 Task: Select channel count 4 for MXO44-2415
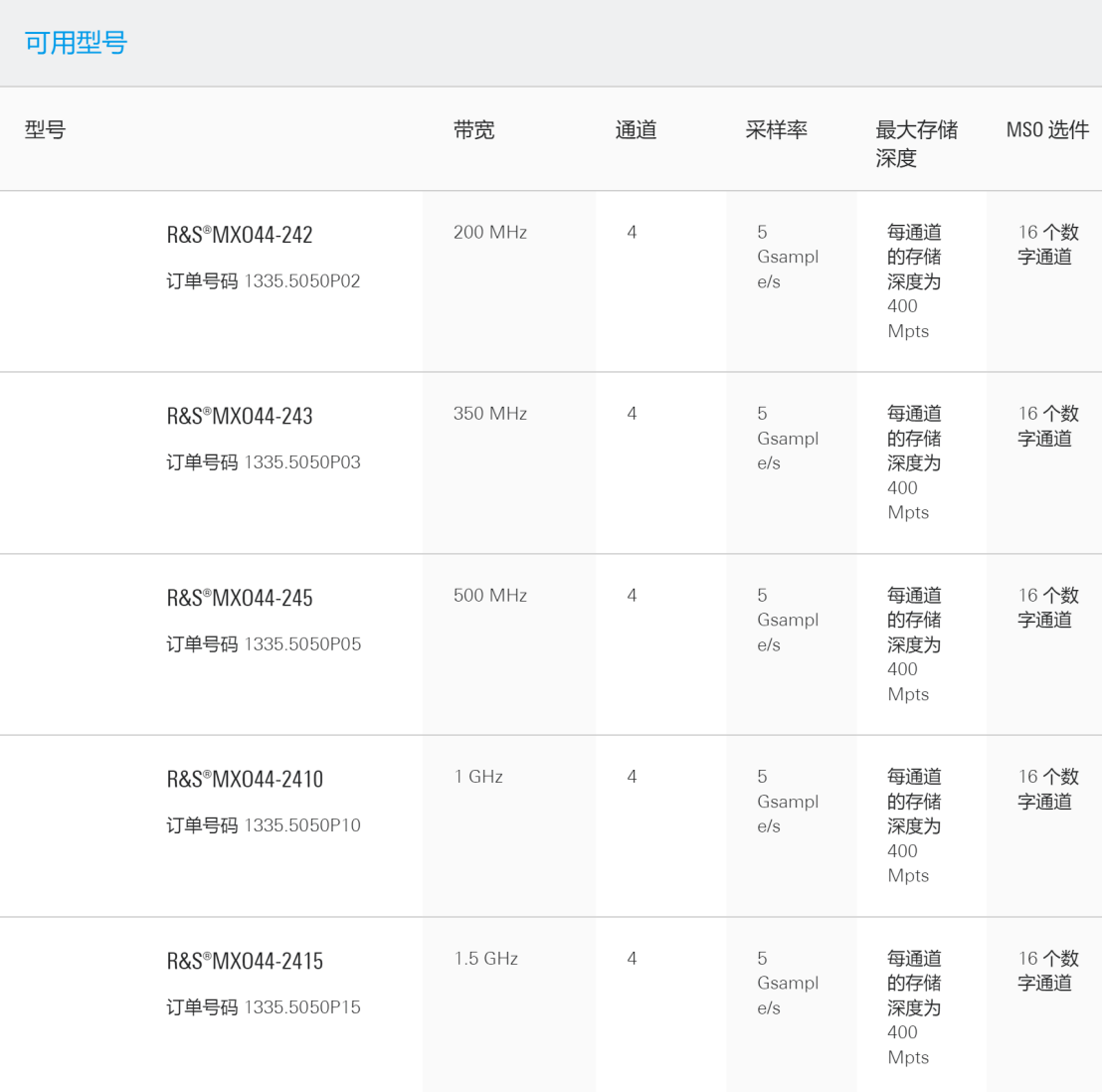pos(632,959)
